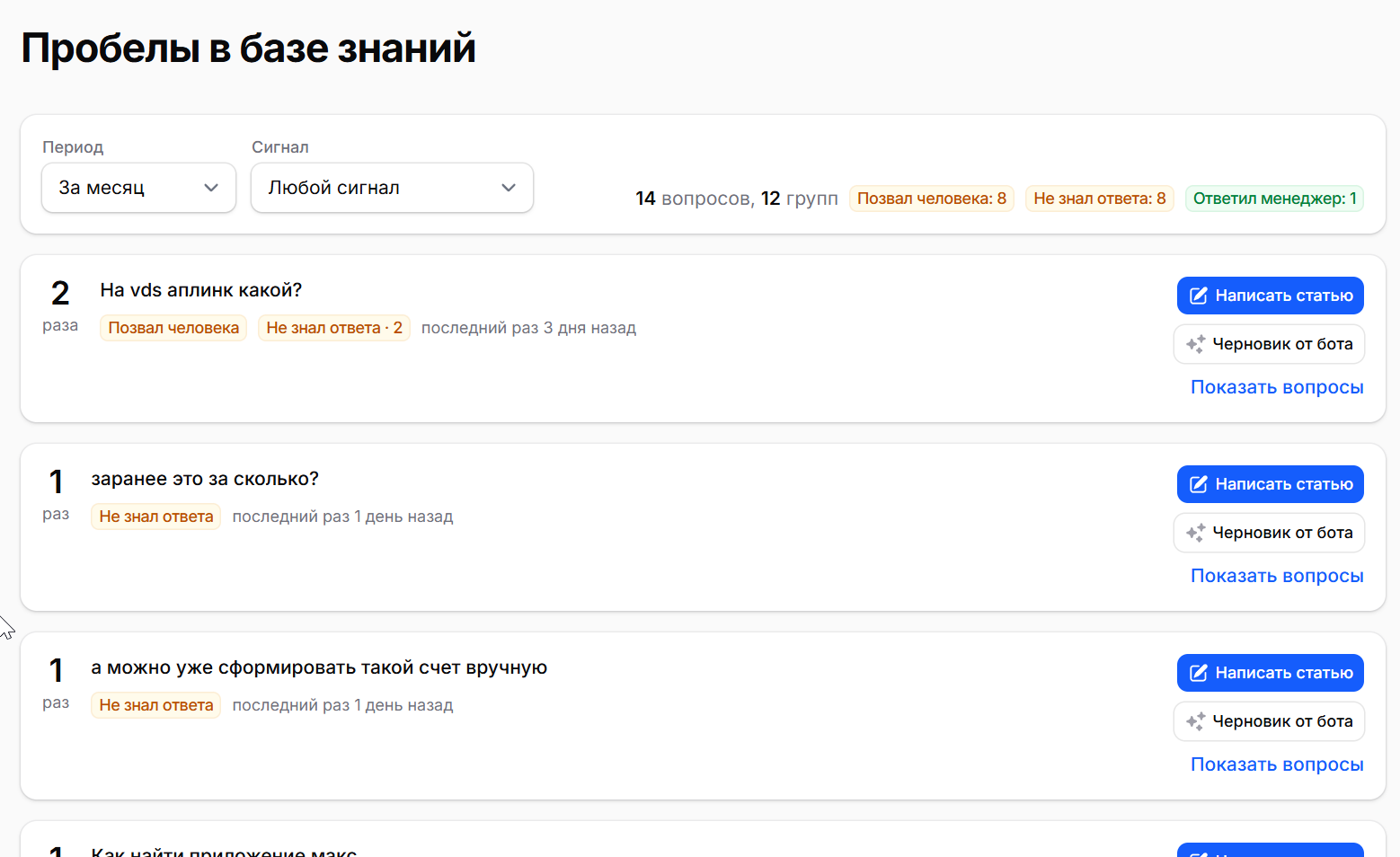Click pencil icon in 'заранее это за сколько' article button
The image size is (1400, 857).
pos(1199,484)
